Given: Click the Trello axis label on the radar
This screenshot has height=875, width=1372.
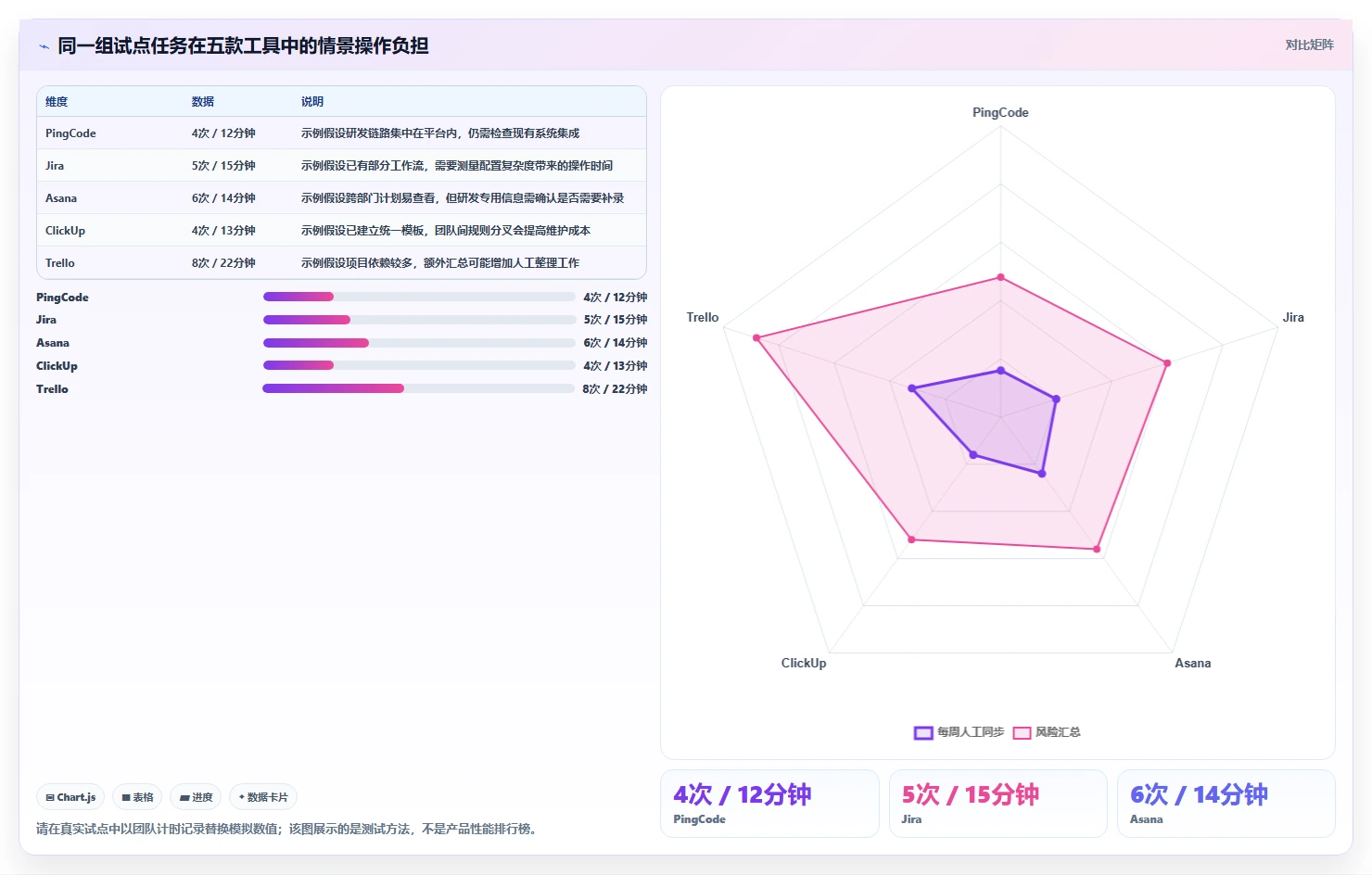Looking at the screenshot, I should (703, 317).
